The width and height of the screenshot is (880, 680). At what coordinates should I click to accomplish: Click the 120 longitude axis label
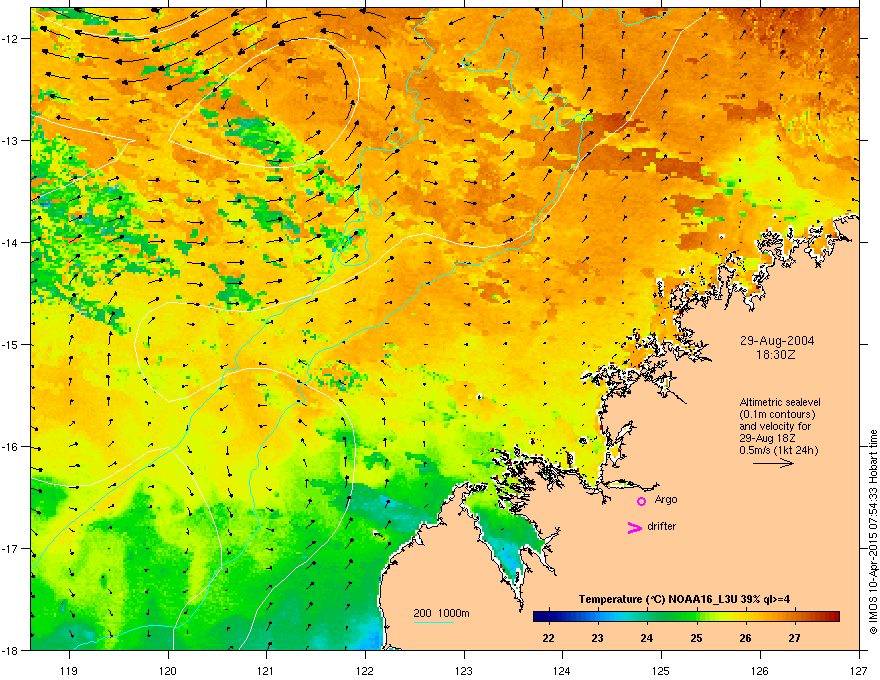[x=168, y=670]
